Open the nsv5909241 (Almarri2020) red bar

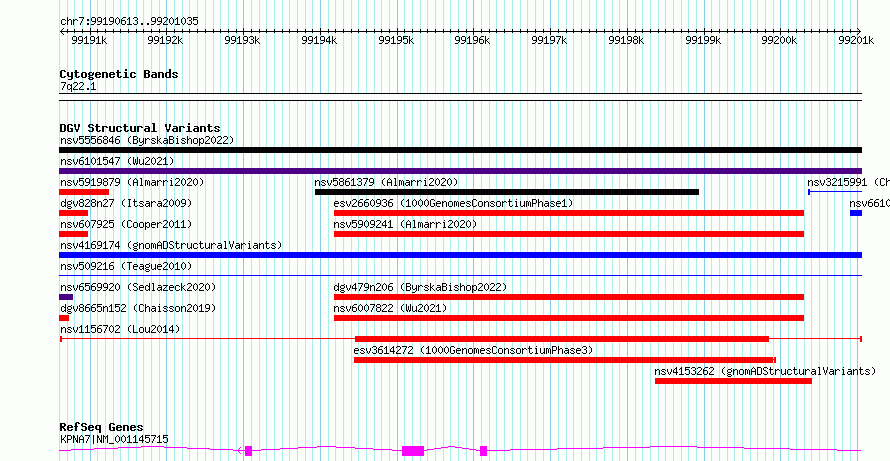pyautogui.click(x=569, y=234)
